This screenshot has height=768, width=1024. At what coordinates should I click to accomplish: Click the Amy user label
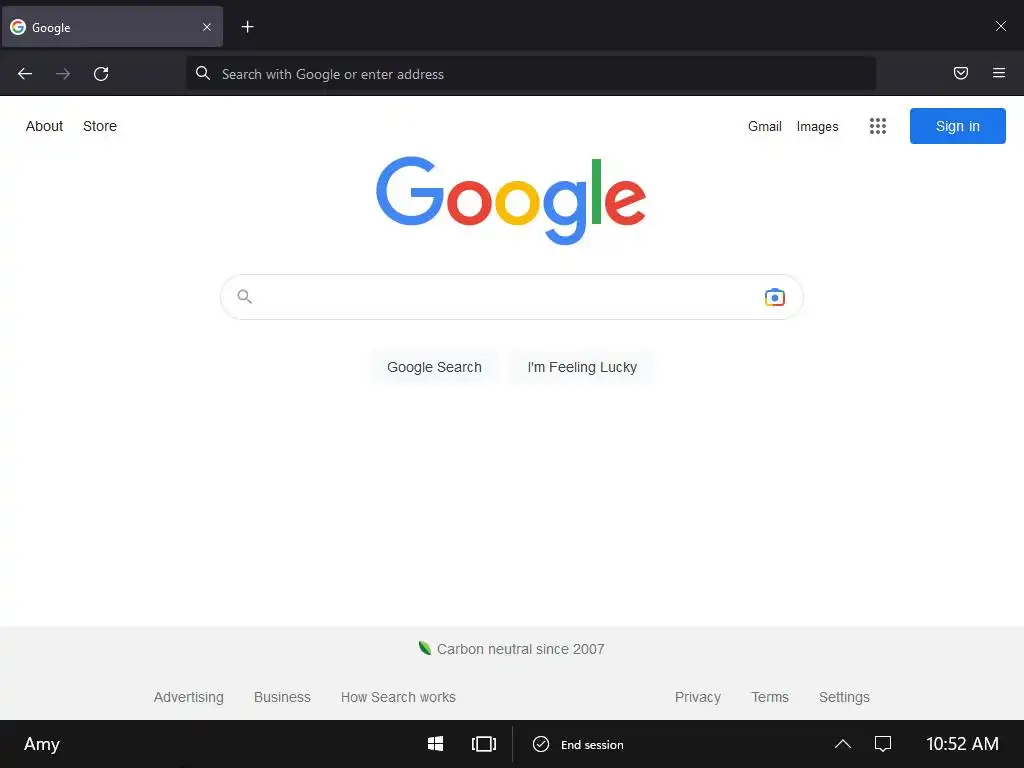[x=42, y=744]
